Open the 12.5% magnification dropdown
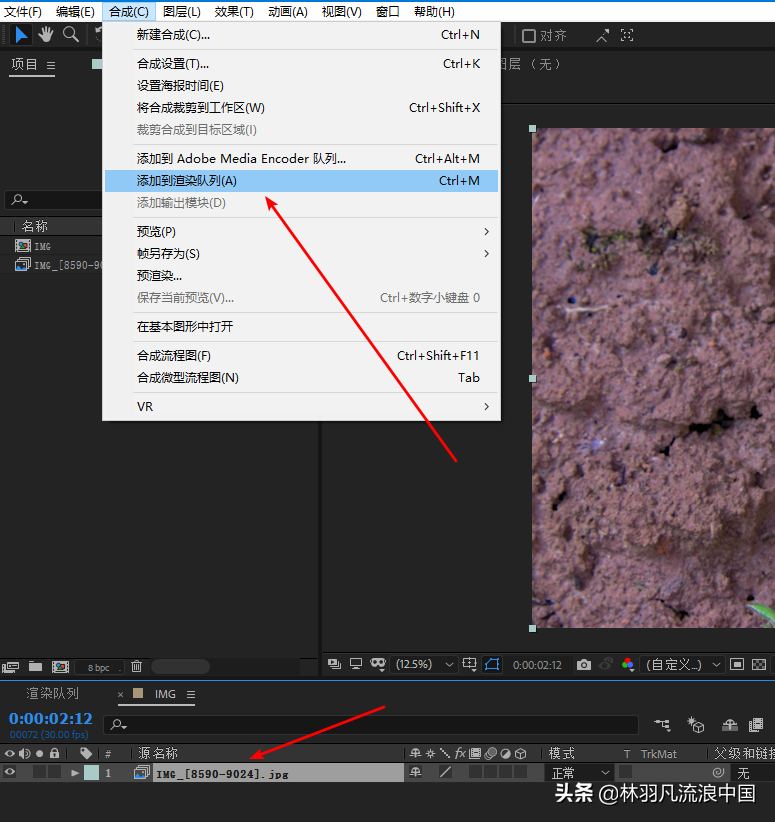 [424, 665]
